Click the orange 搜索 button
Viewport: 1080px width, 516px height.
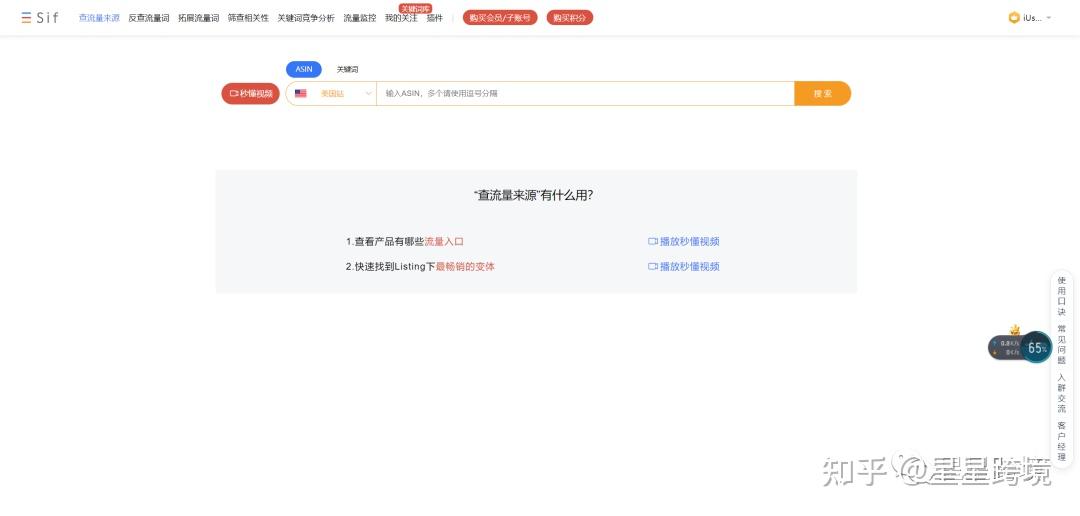(x=822, y=94)
